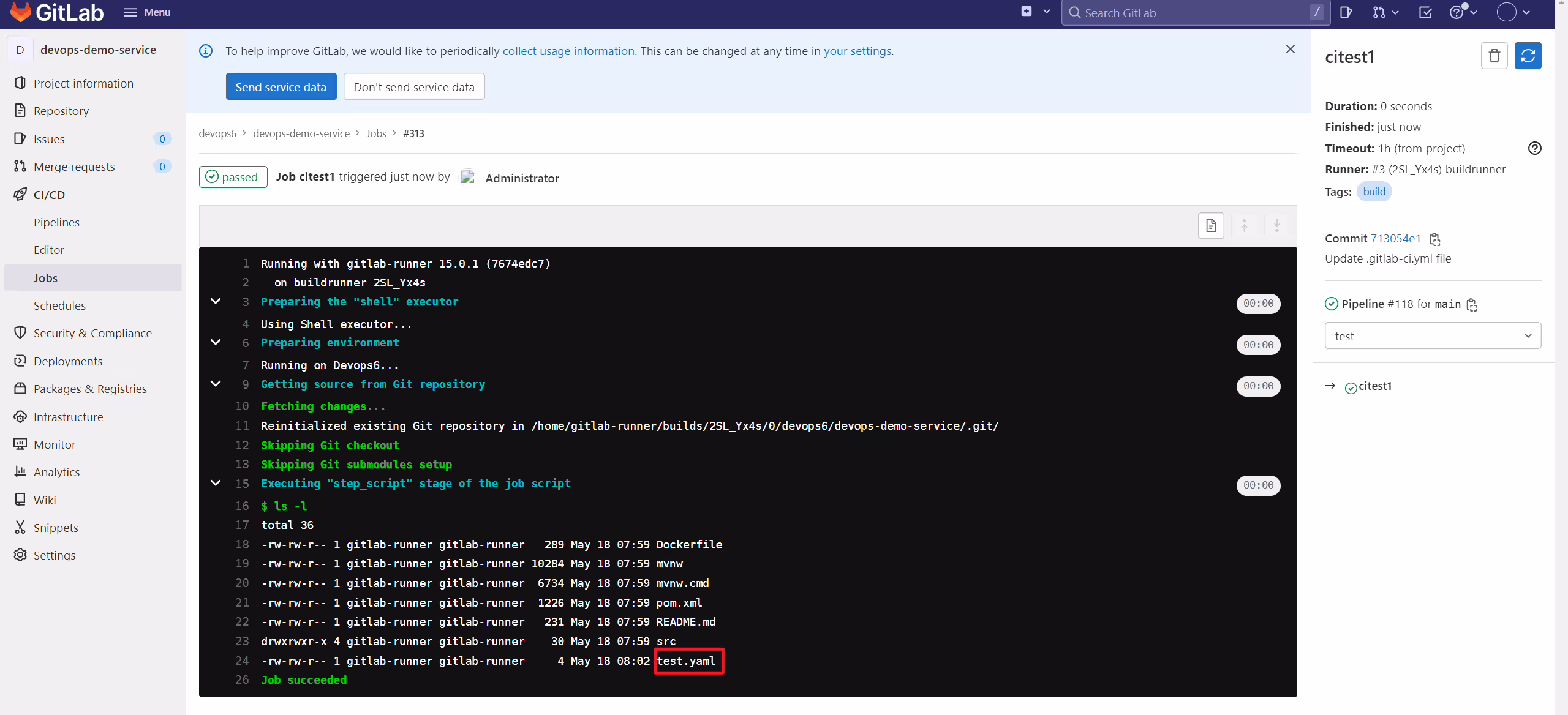1568x715 pixels.
Task: Copy commit SHA clipboard icon
Action: coord(1434,239)
